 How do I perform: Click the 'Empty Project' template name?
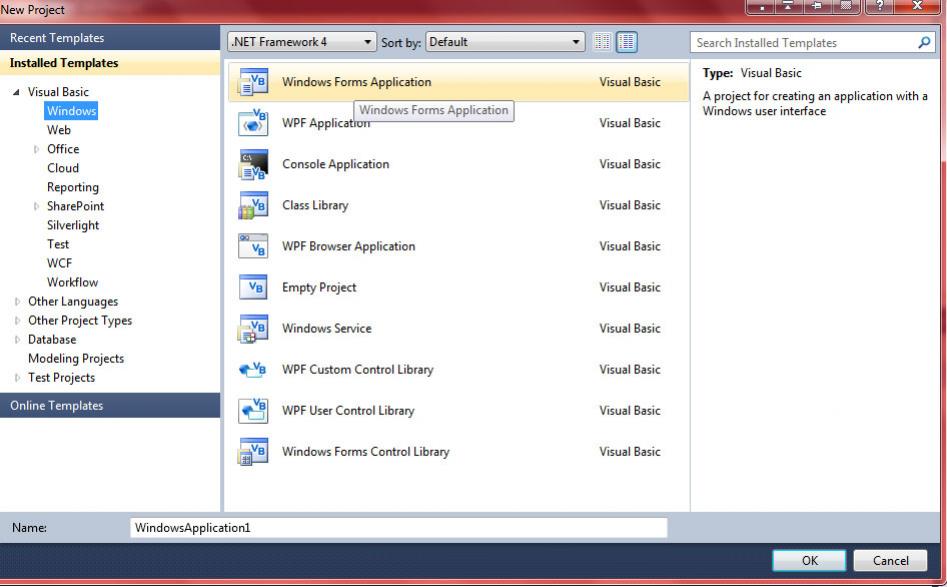(319, 287)
